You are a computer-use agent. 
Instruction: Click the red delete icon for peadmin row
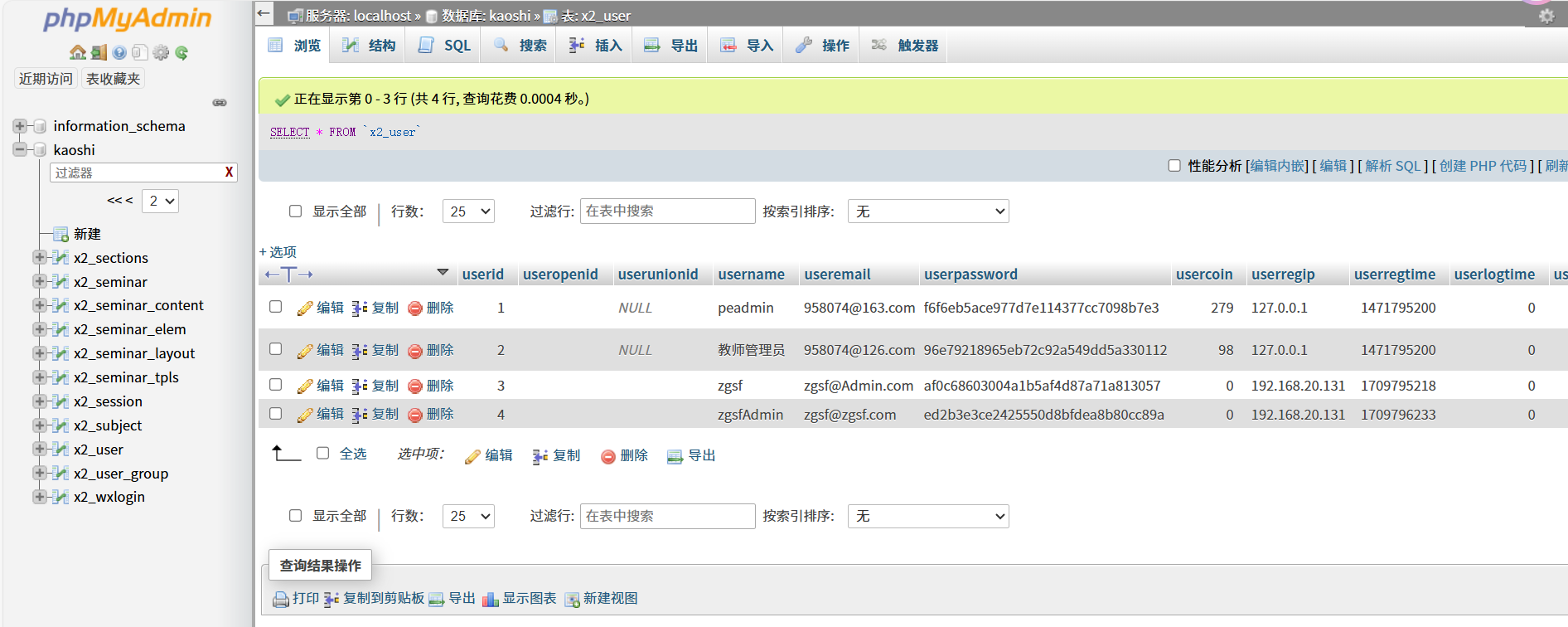click(415, 309)
